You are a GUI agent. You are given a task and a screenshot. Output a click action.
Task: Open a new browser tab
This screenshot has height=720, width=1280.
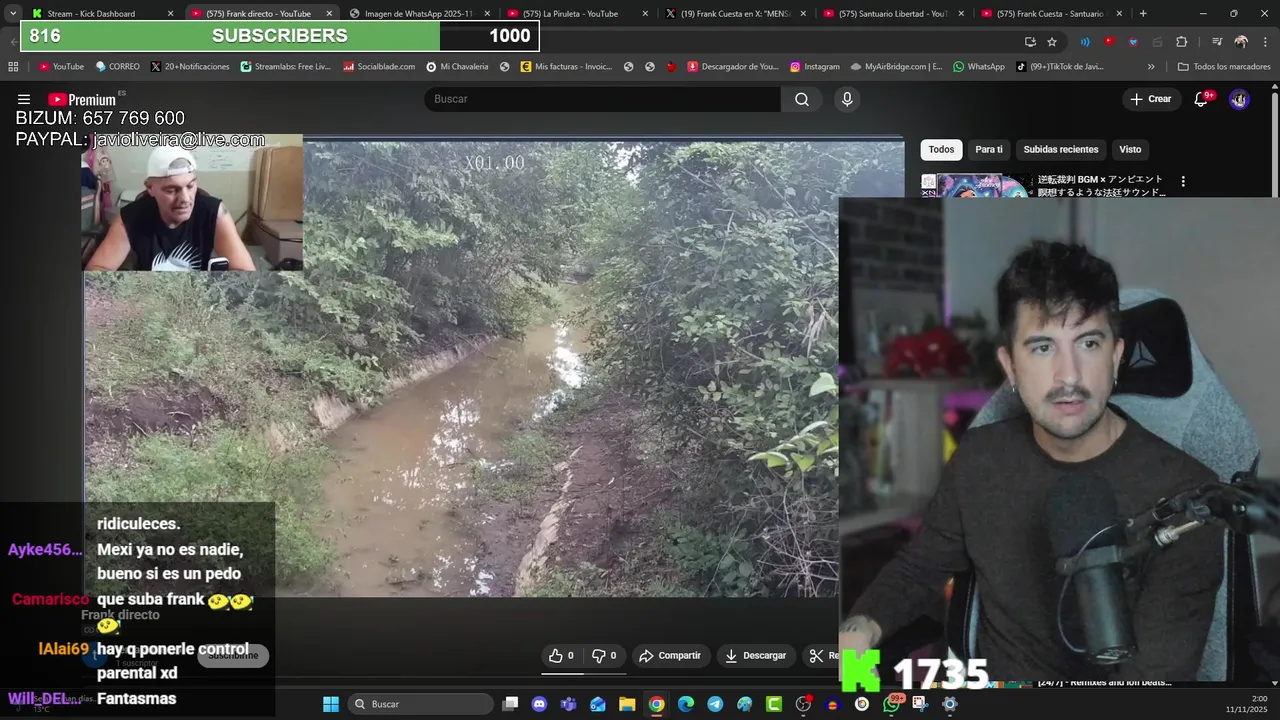click(x=1143, y=14)
